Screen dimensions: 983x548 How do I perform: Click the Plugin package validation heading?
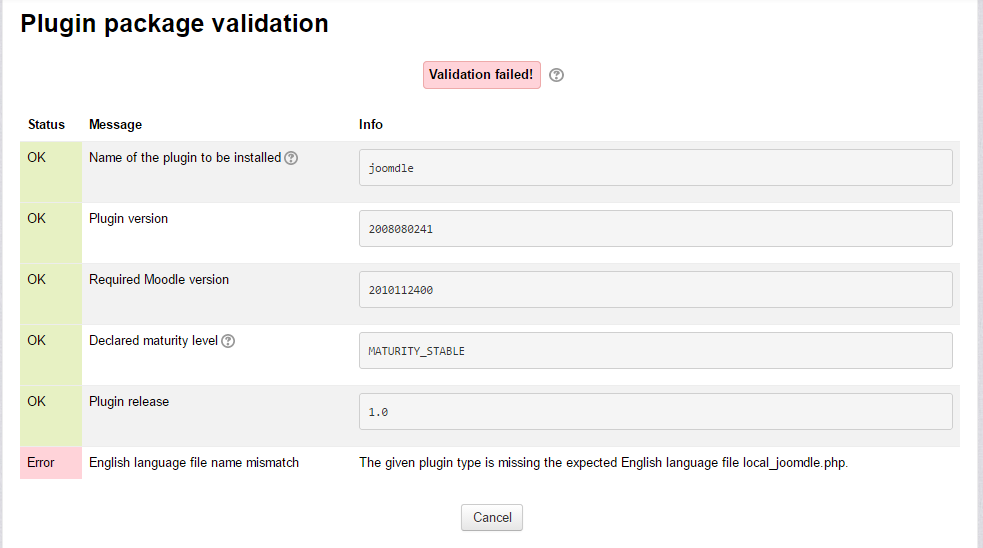click(175, 24)
